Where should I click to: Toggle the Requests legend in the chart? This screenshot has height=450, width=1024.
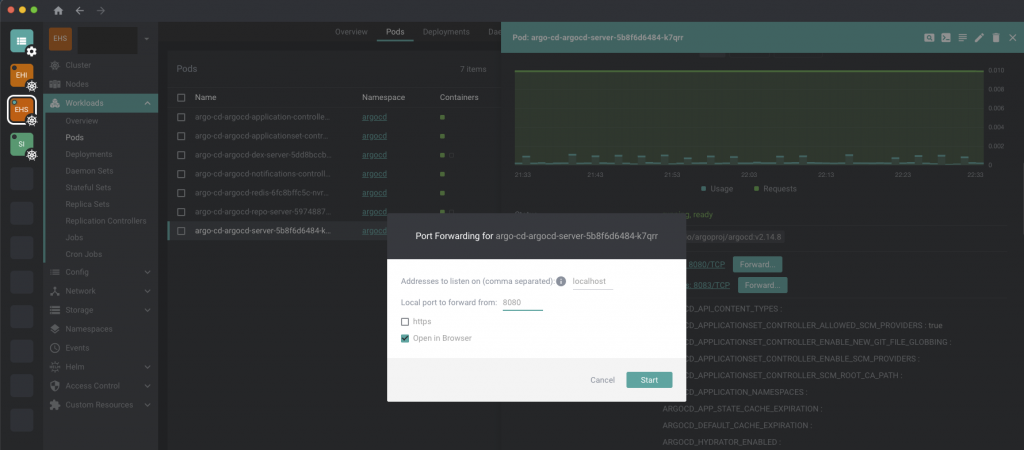(x=775, y=189)
